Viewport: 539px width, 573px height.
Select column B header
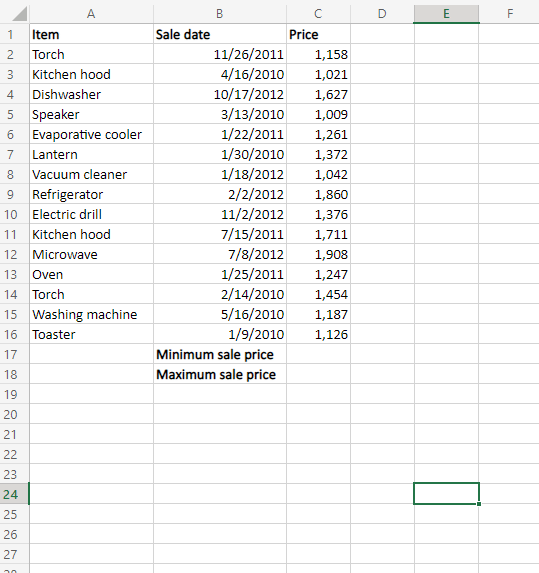click(220, 14)
